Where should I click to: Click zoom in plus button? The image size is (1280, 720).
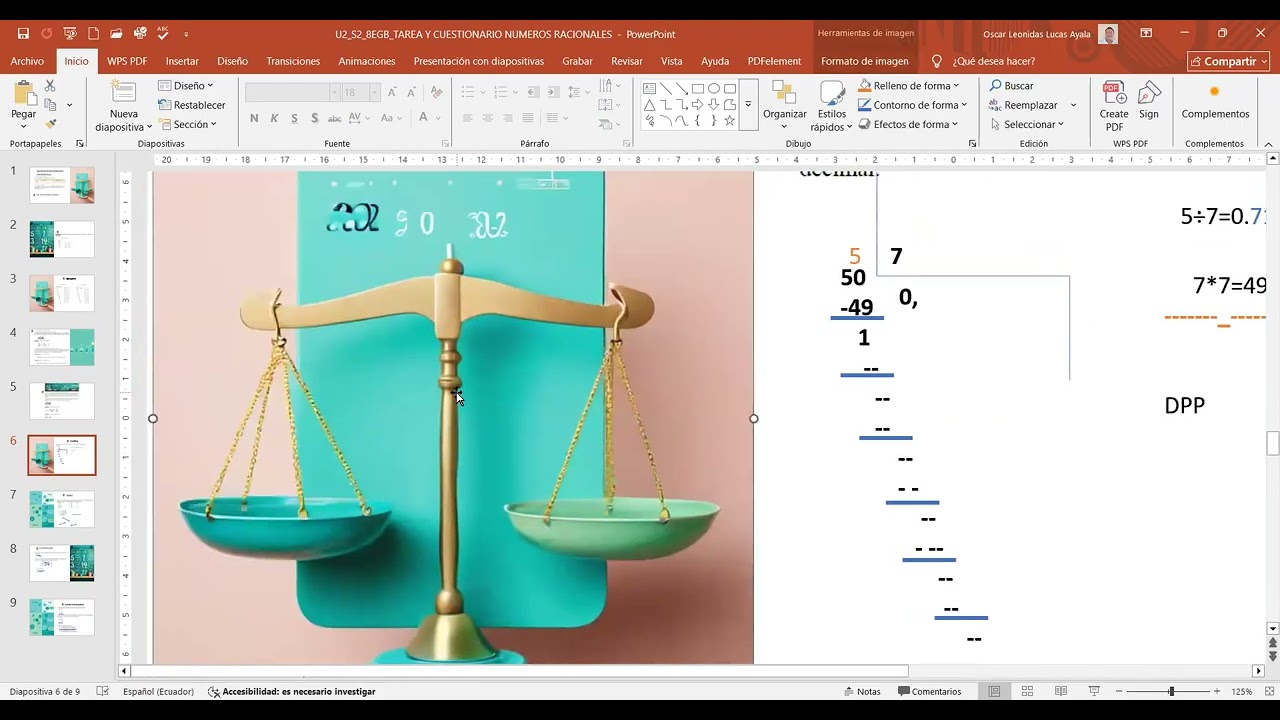tap(1217, 691)
